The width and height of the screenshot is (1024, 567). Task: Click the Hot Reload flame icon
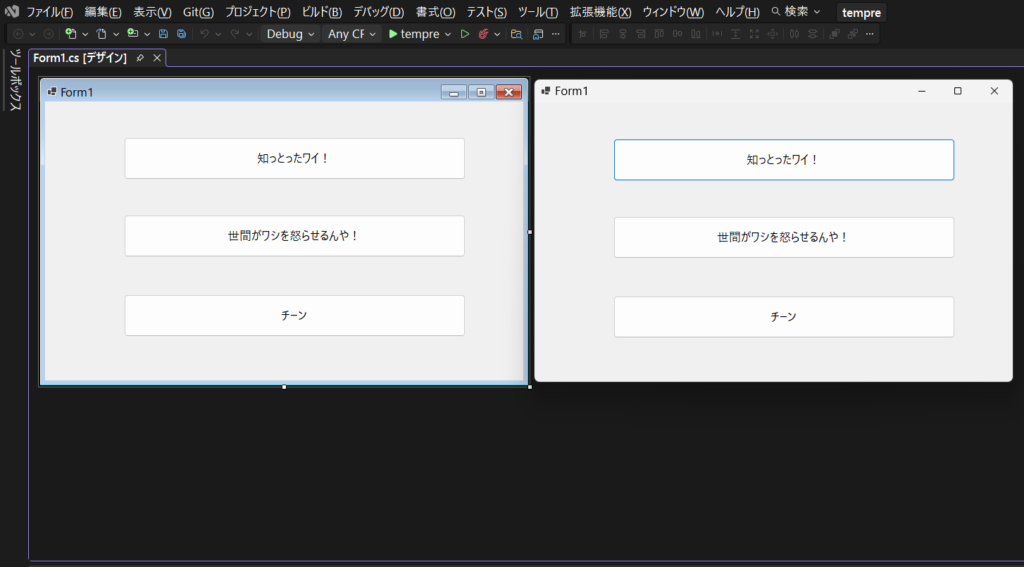(x=483, y=34)
